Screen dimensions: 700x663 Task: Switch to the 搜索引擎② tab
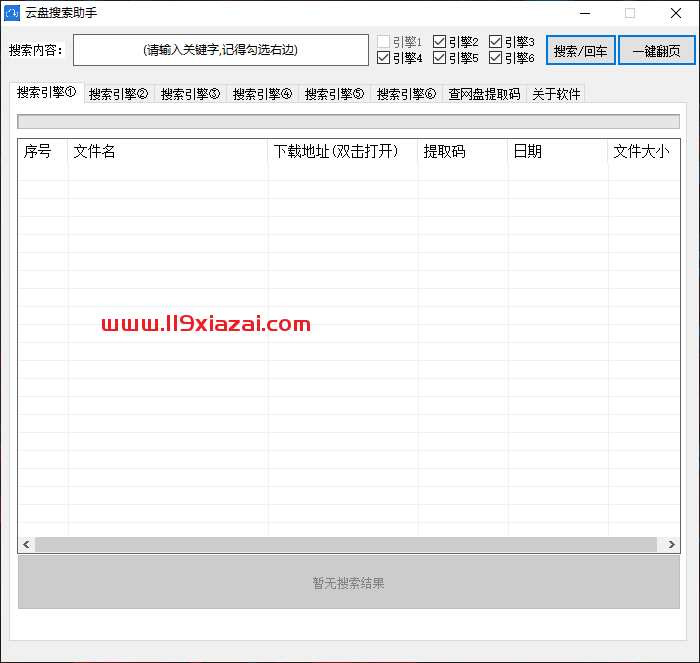(x=119, y=94)
